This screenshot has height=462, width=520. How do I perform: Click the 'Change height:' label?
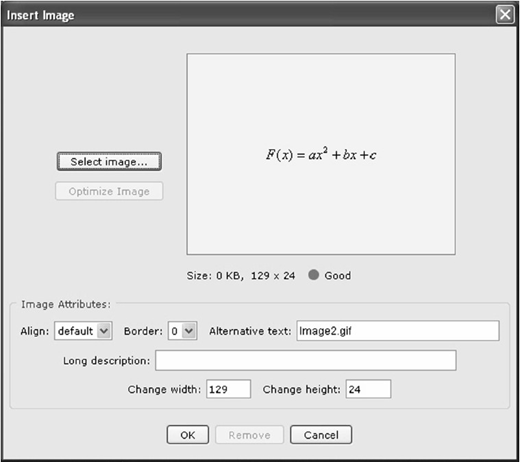point(302,389)
